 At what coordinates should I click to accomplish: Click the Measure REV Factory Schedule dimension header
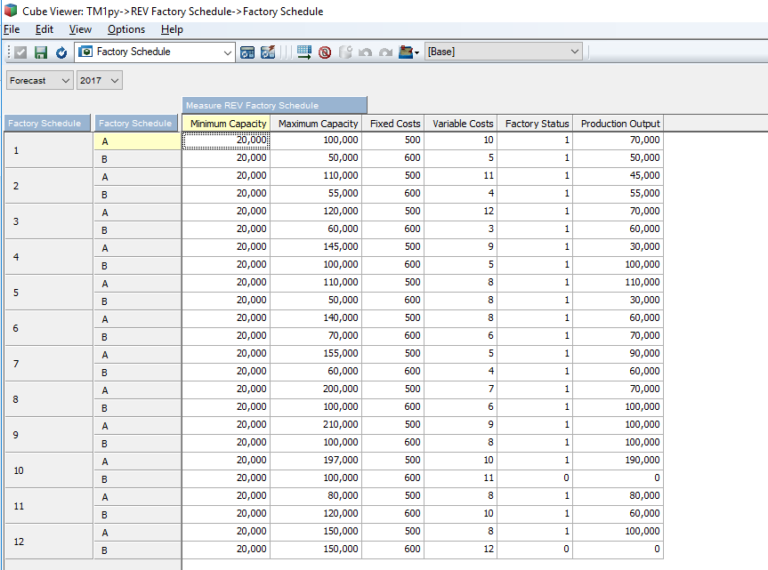(x=274, y=105)
